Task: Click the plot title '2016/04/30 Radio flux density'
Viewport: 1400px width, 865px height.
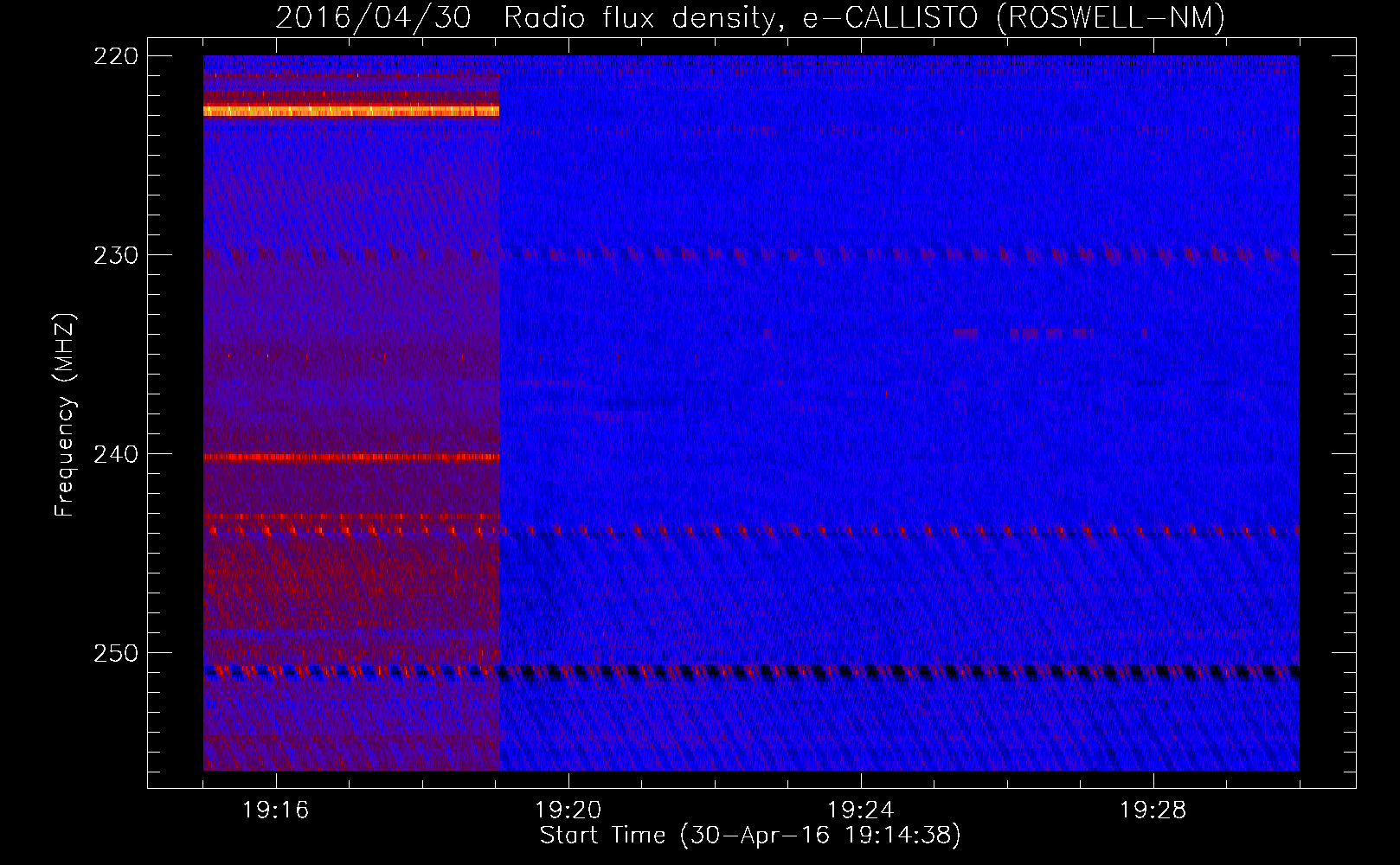Action: coord(530,18)
